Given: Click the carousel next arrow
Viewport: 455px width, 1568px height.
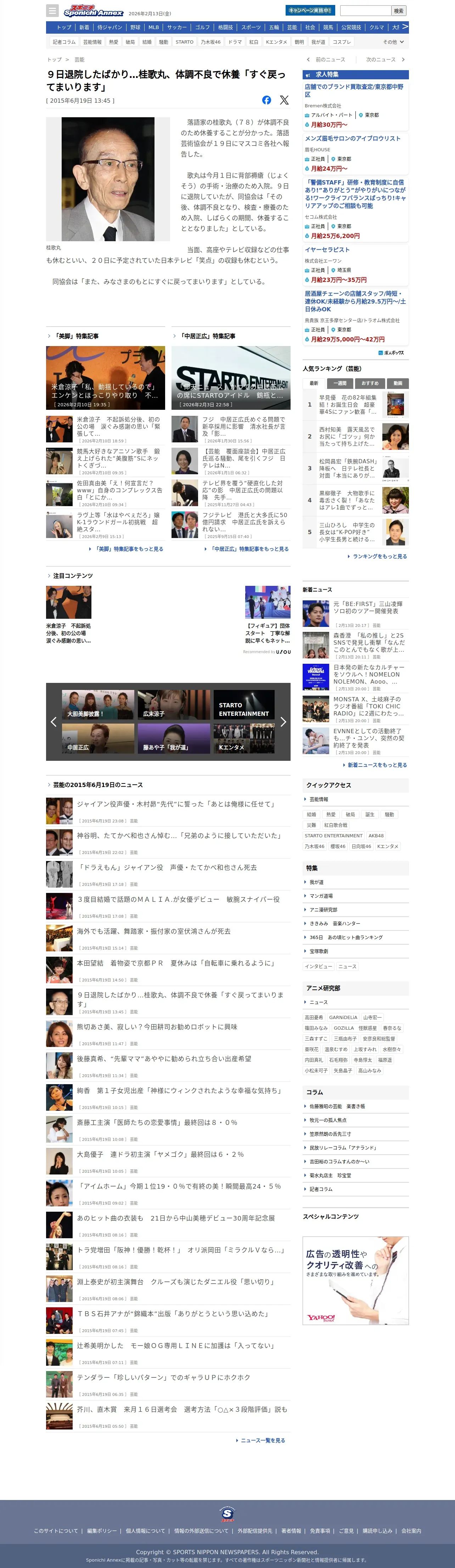Looking at the screenshot, I should (283, 722).
